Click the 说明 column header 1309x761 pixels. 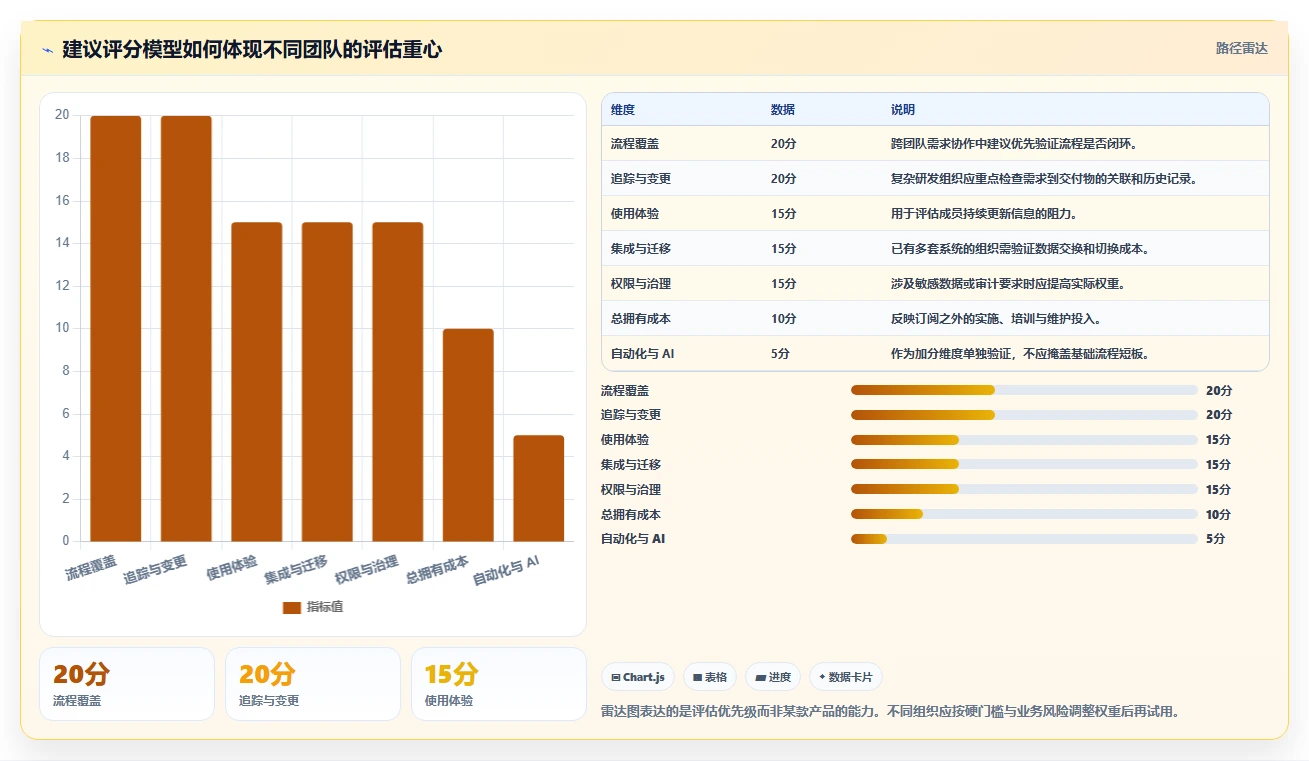click(903, 110)
